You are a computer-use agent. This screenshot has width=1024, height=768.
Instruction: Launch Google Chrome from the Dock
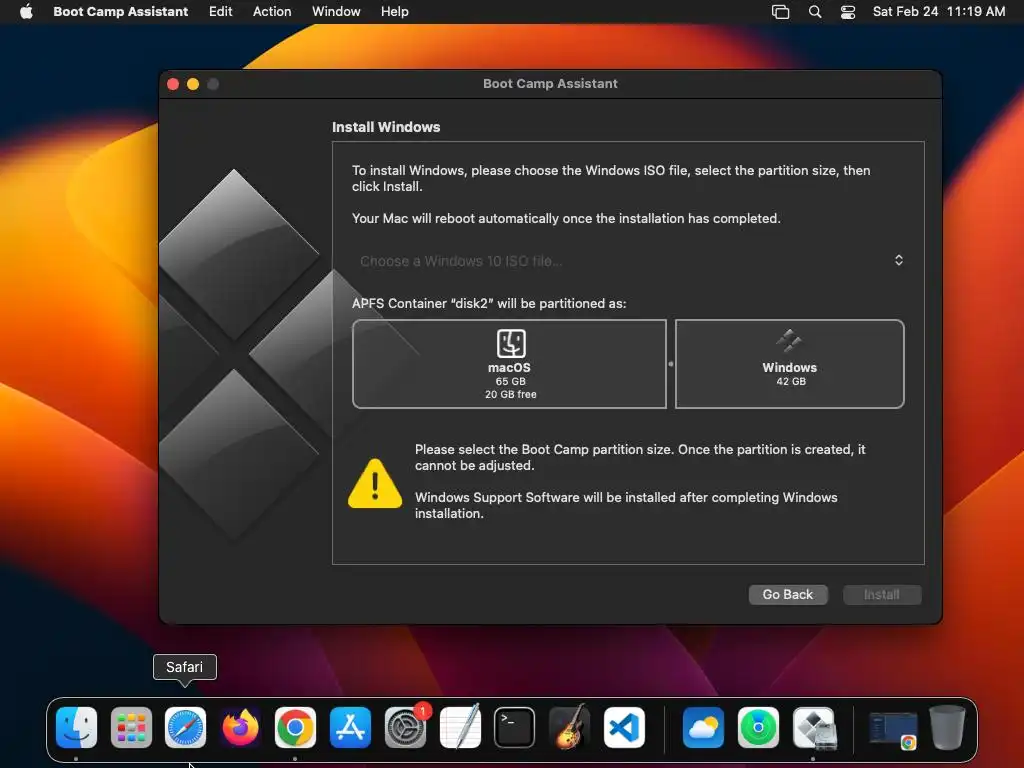(295, 727)
